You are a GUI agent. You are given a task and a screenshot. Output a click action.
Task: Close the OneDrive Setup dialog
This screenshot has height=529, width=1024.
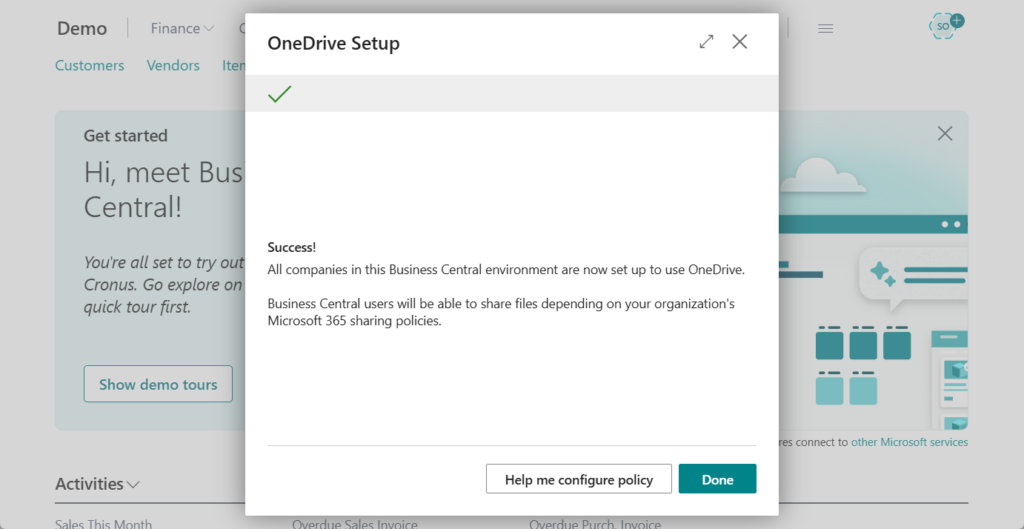pyautogui.click(x=740, y=42)
